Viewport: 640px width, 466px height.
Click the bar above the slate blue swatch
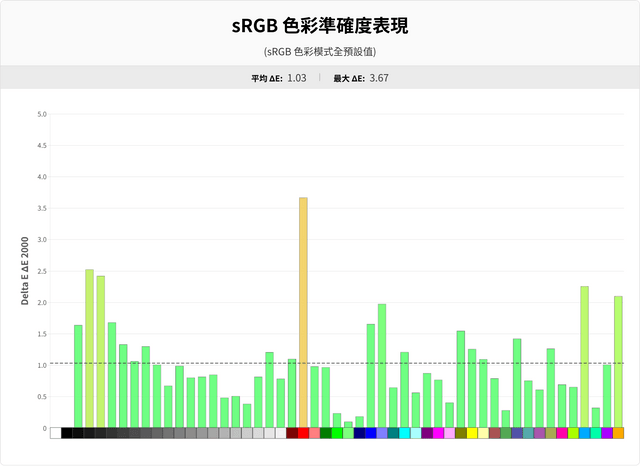point(517,383)
